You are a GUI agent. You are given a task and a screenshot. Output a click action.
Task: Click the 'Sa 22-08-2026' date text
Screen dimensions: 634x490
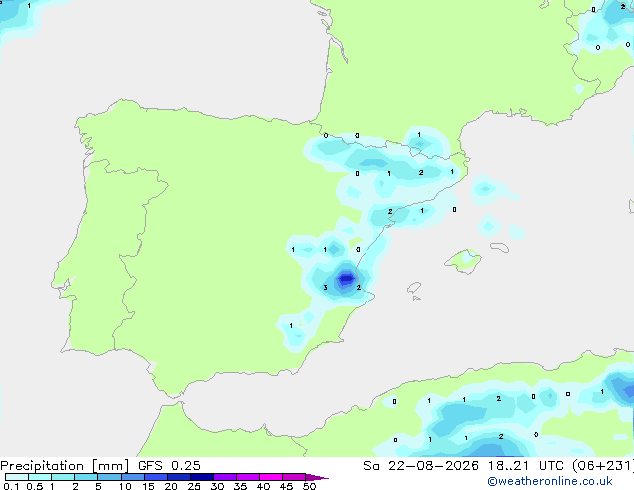point(421,466)
